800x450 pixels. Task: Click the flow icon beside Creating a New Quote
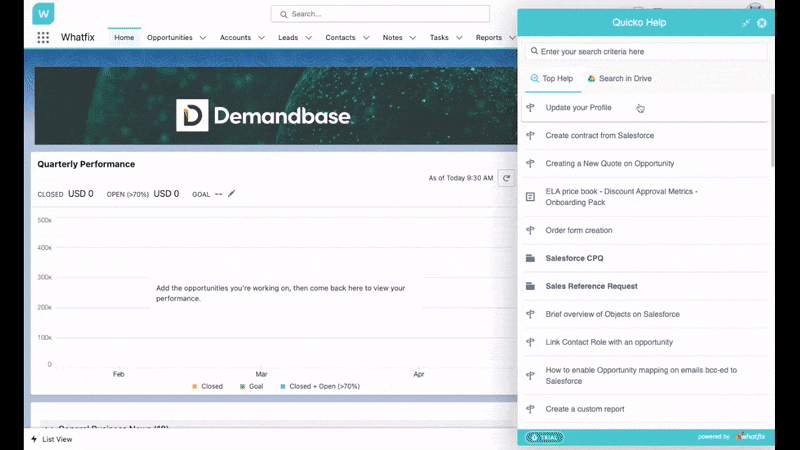click(x=531, y=164)
